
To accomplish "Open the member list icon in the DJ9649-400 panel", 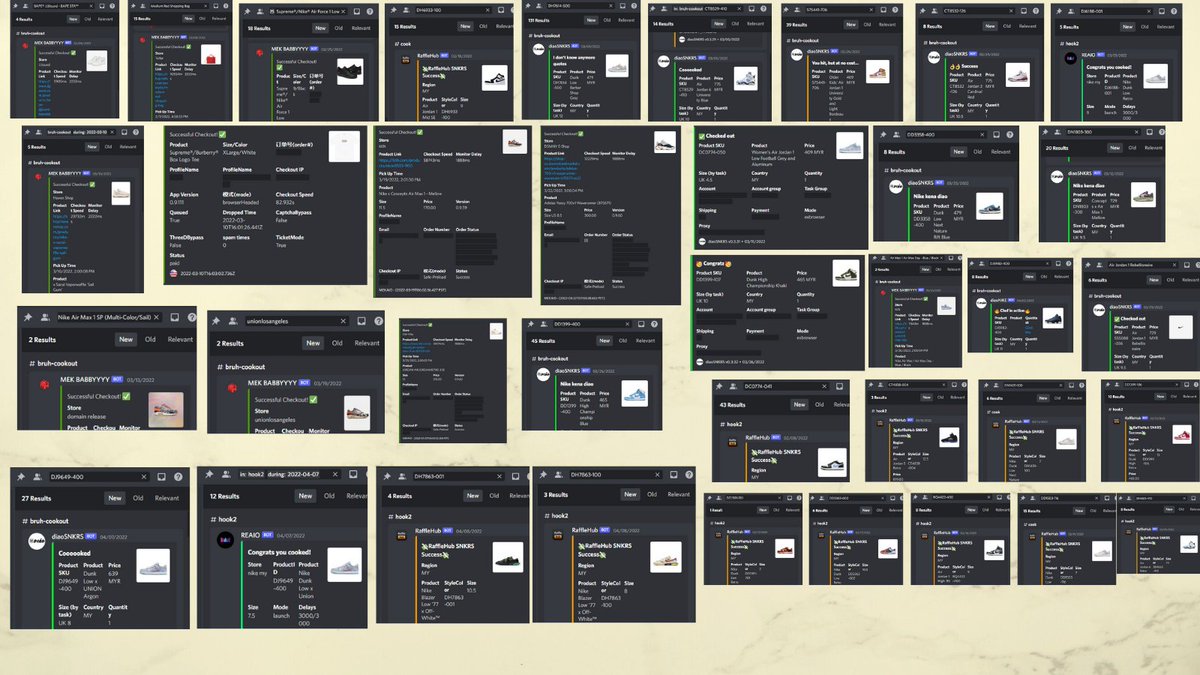I will [37, 477].
